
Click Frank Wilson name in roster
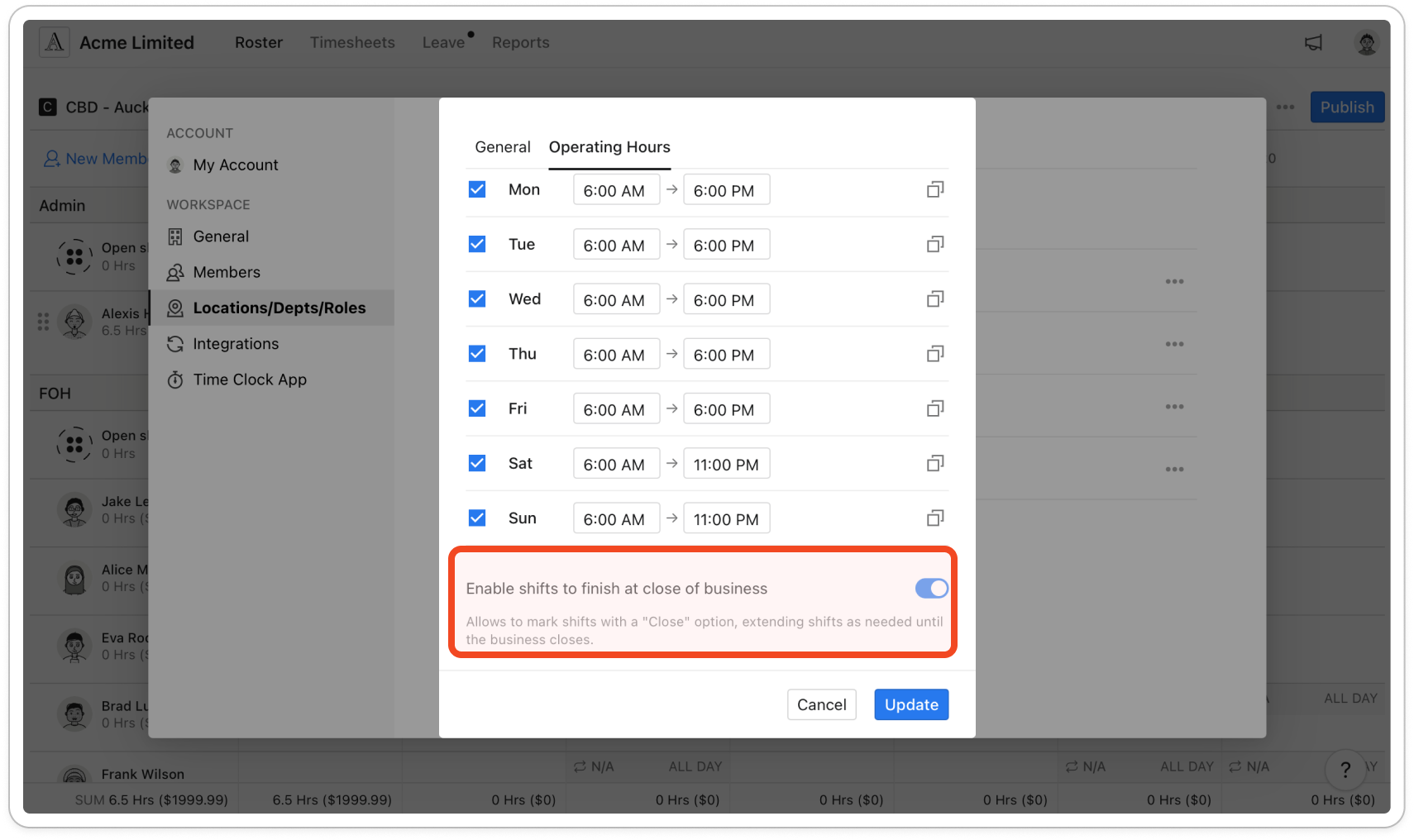pyautogui.click(x=143, y=774)
